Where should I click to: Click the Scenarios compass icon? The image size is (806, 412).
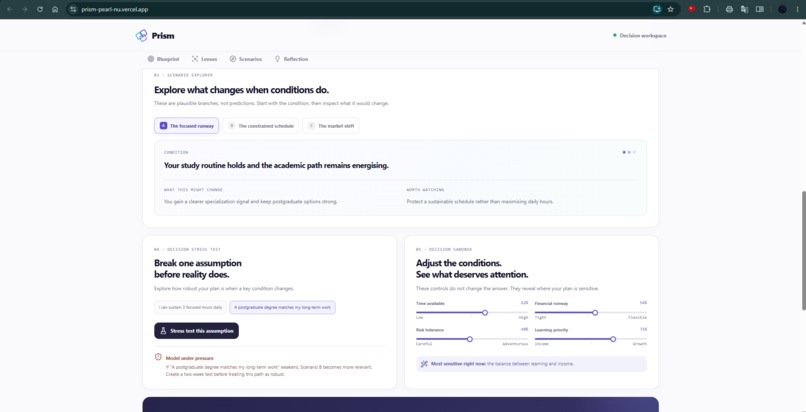click(233, 59)
